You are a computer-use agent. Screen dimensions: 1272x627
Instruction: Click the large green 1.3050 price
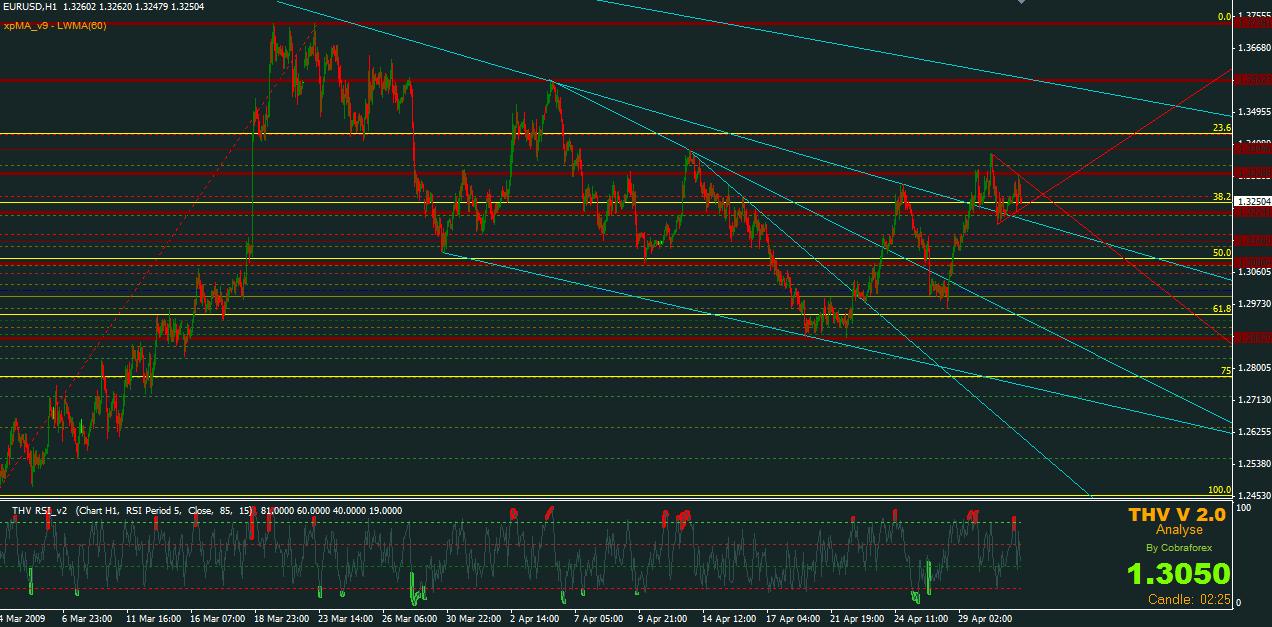click(x=1178, y=574)
